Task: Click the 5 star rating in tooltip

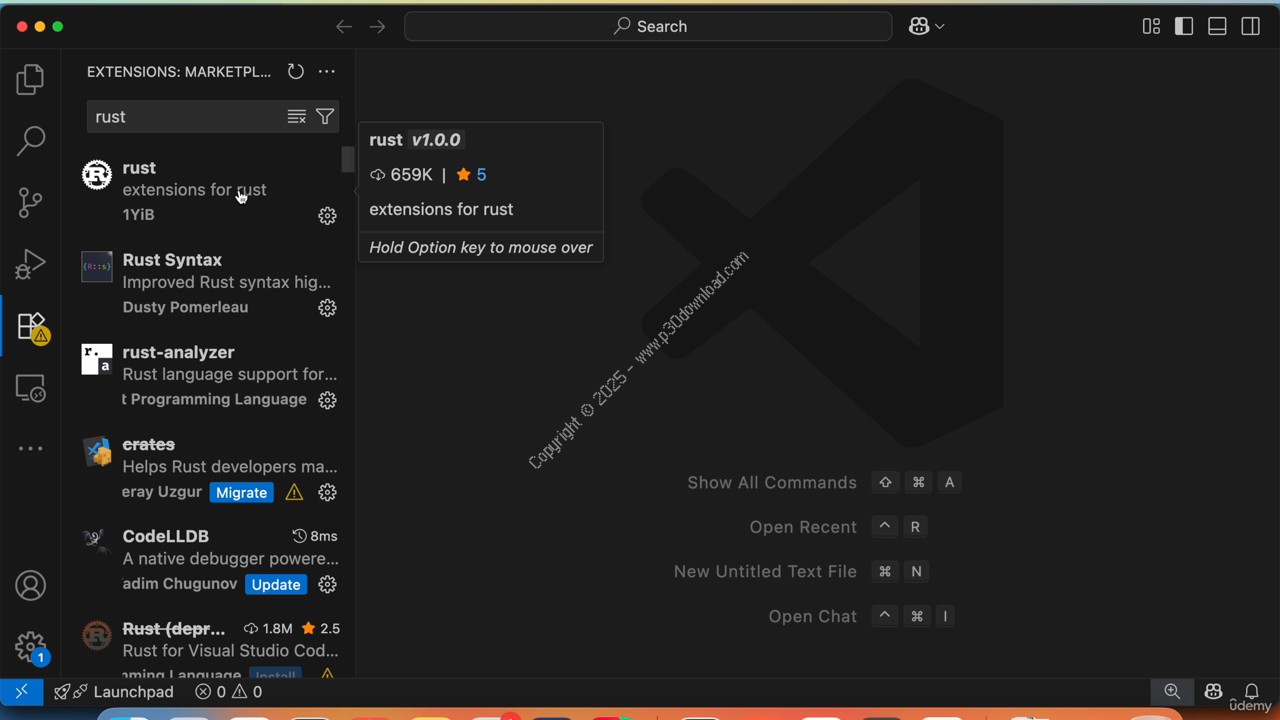Action: pos(471,175)
